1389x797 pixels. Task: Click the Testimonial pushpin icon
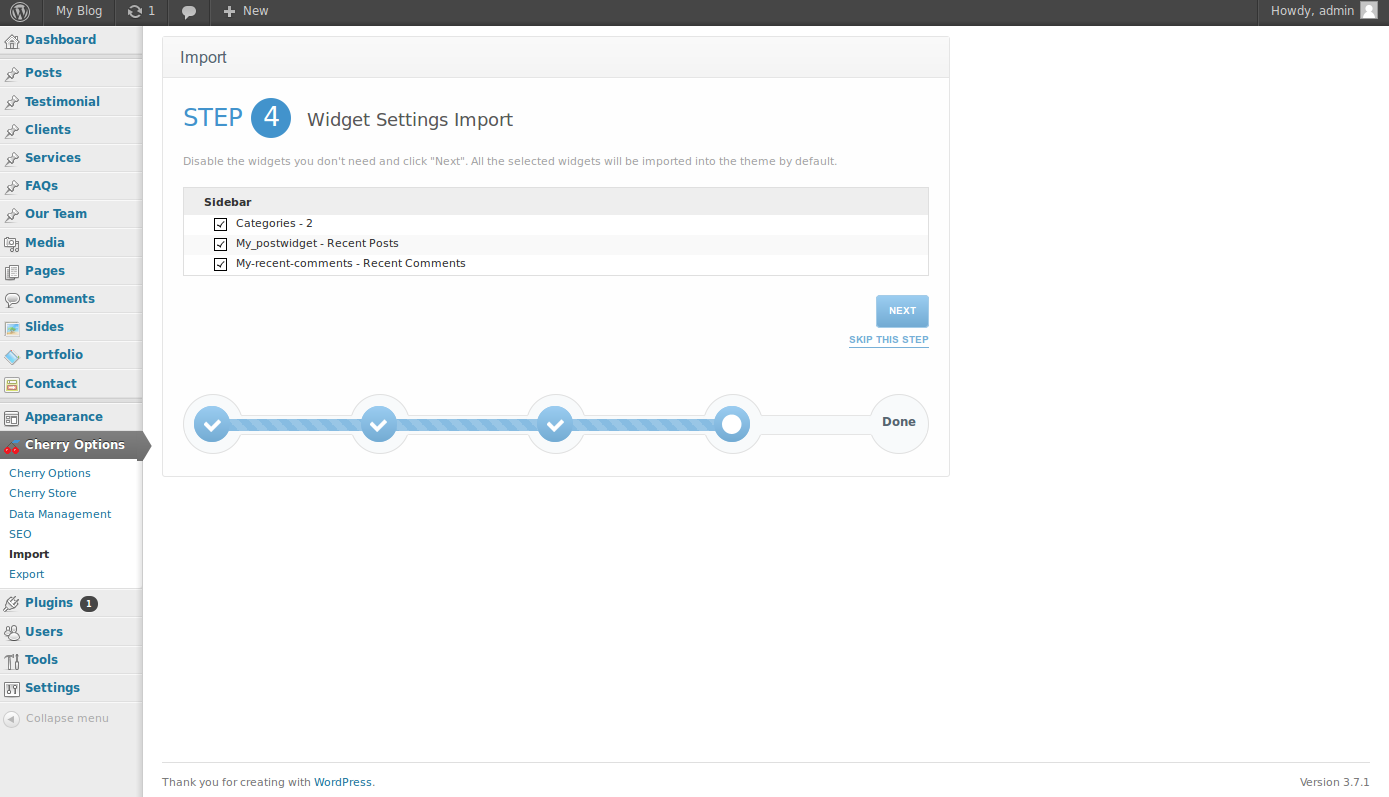tap(12, 102)
